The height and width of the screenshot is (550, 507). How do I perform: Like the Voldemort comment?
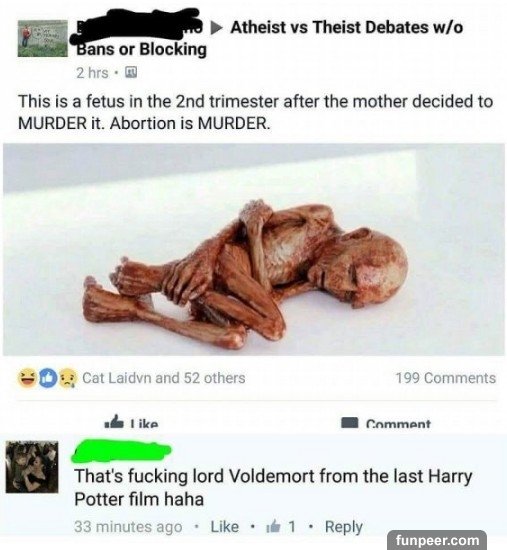(225, 526)
